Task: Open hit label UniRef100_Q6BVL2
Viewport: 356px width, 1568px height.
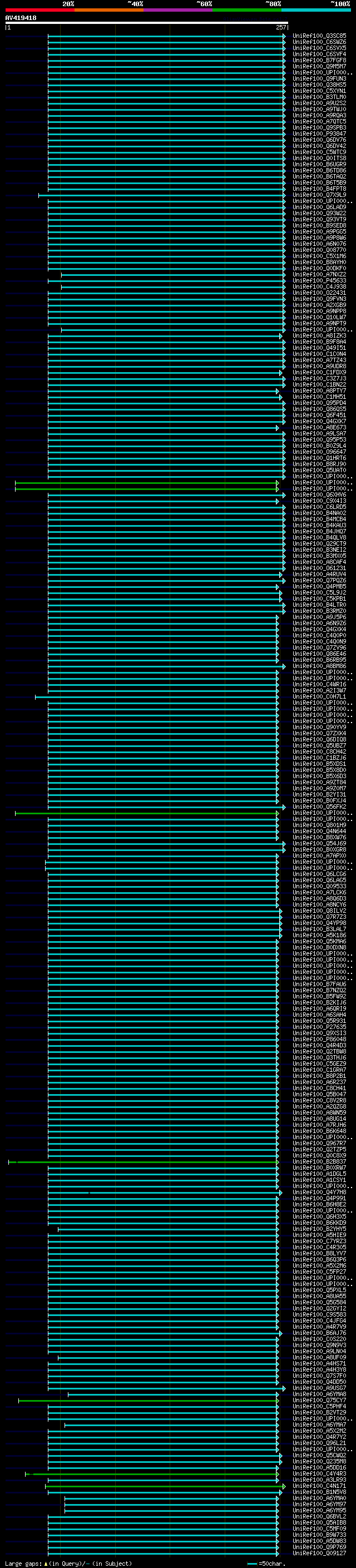Action: pyautogui.click(x=319, y=1517)
